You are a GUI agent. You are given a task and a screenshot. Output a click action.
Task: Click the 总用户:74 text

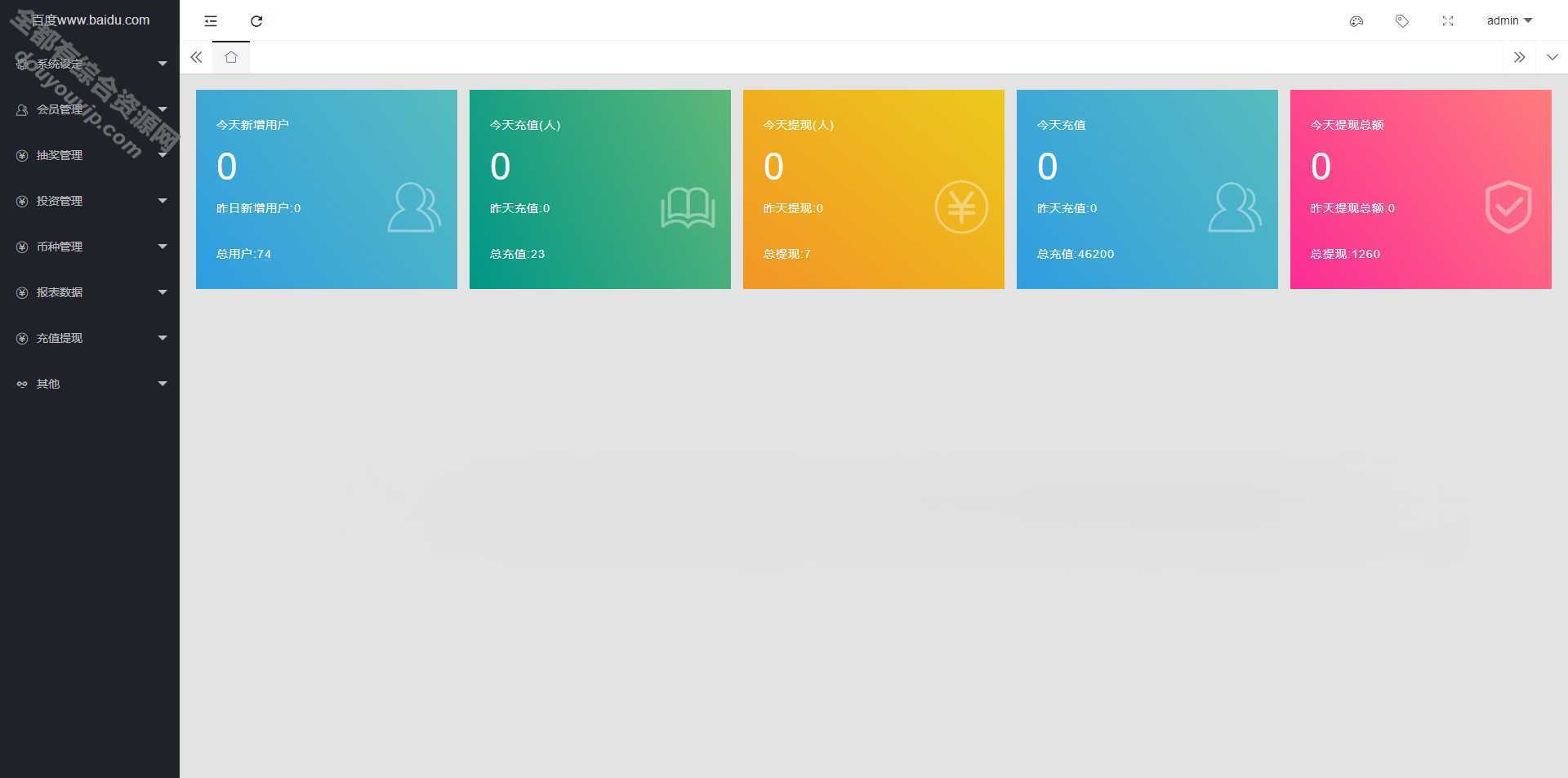[x=243, y=254]
